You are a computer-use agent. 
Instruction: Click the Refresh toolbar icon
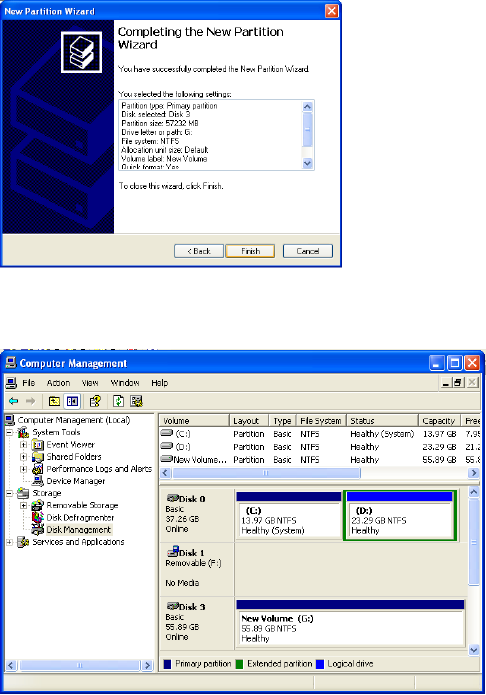click(118, 401)
